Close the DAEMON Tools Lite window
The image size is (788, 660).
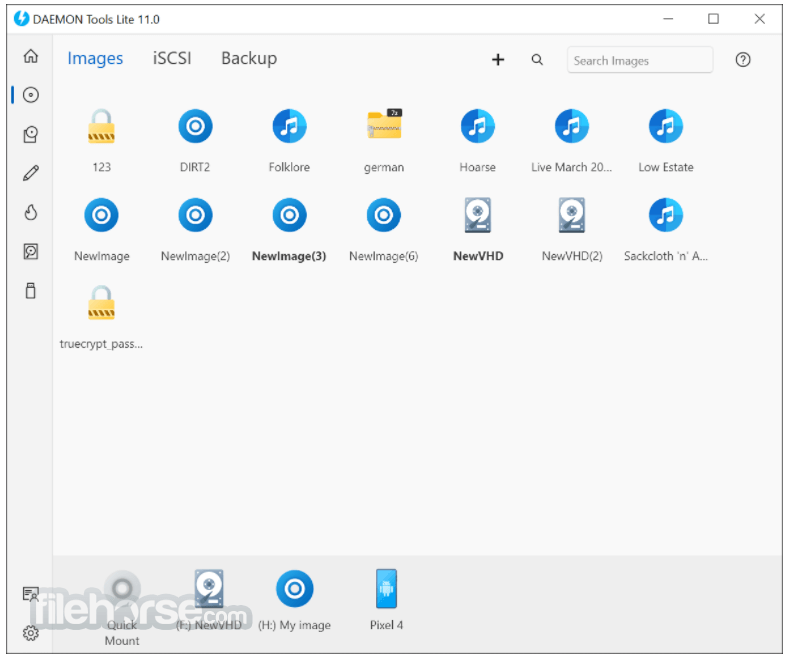[x=759, y=19]
